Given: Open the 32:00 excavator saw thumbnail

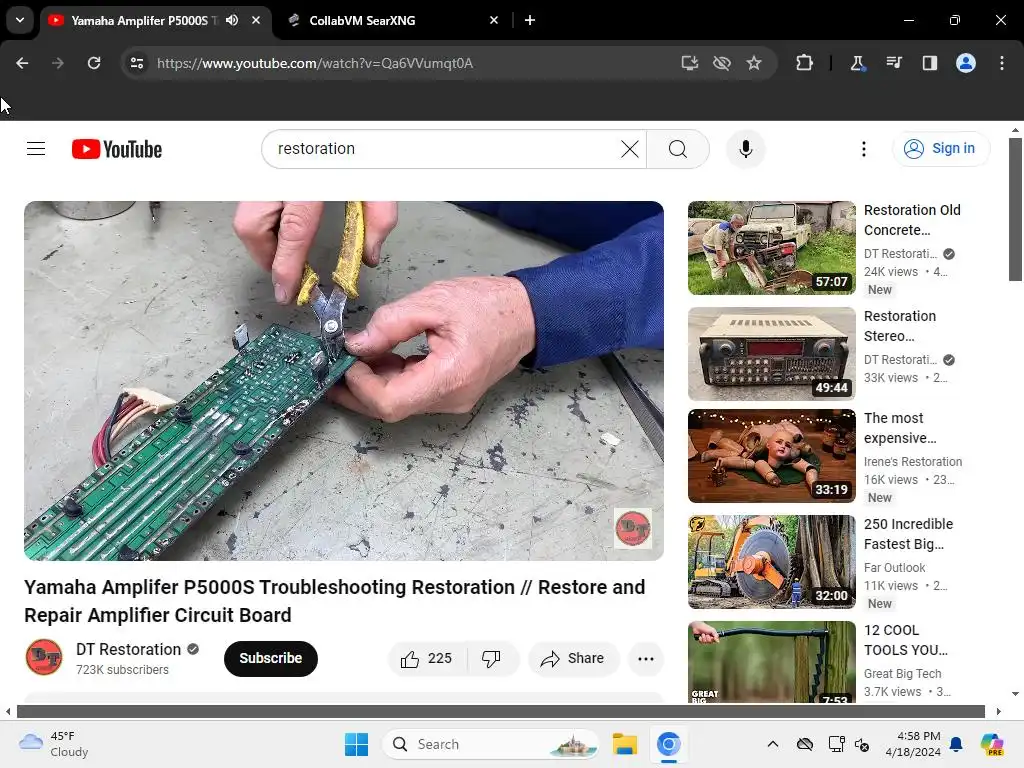Looking at the screenshot, I should (x=771, y=562).
